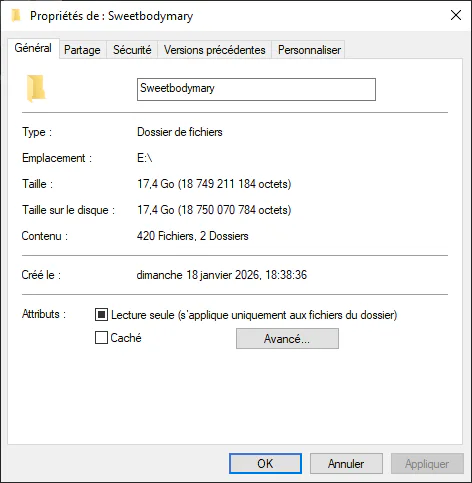Viewport: 472px width, 483px height.
Task: Click the Taille value 18 749 211 184 octets
Action: point(214,184)
